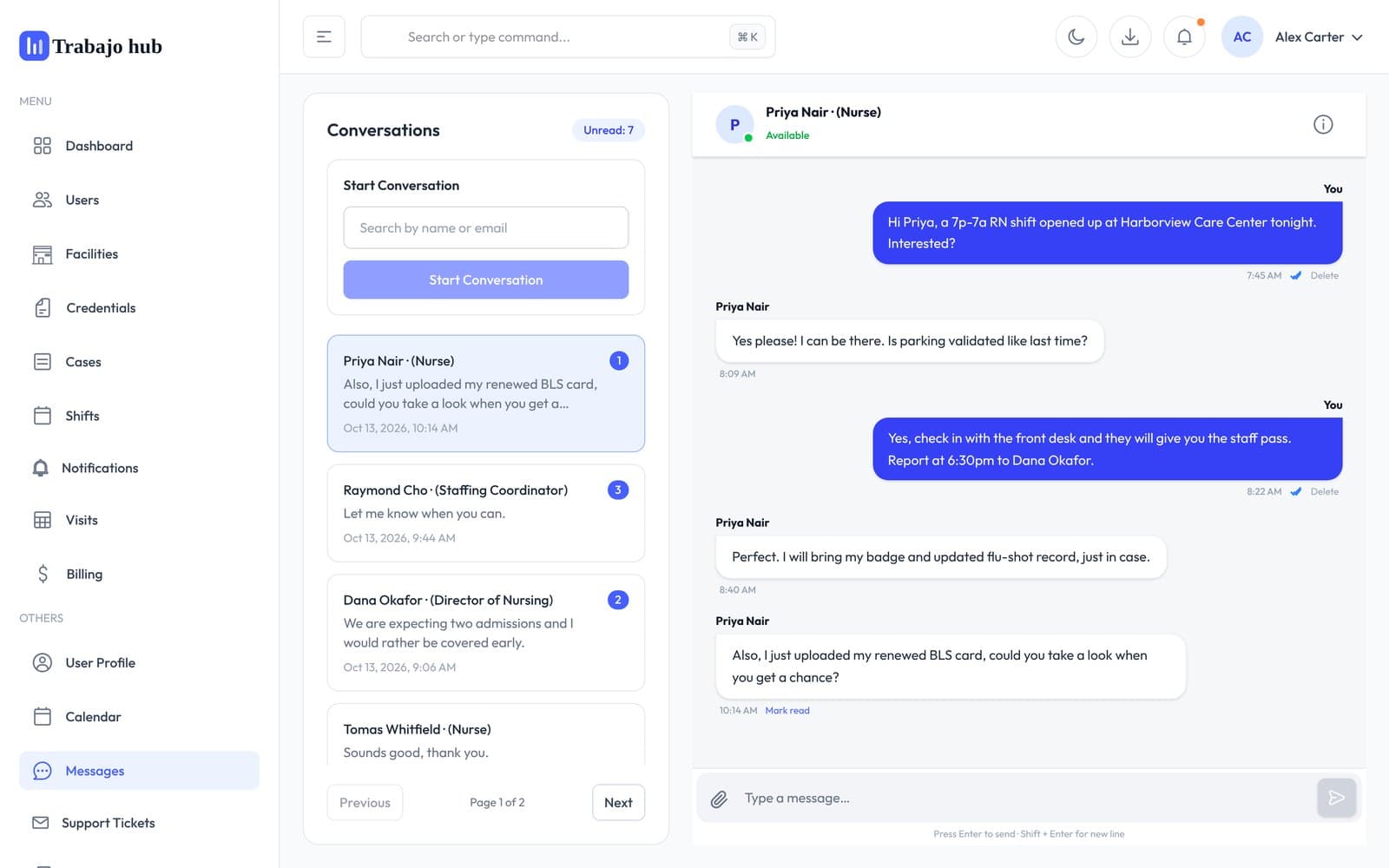Open Dana Okafor Director of Nursing conversation
The width and height of the screenshot is (1389, 868).
[486, 633]
